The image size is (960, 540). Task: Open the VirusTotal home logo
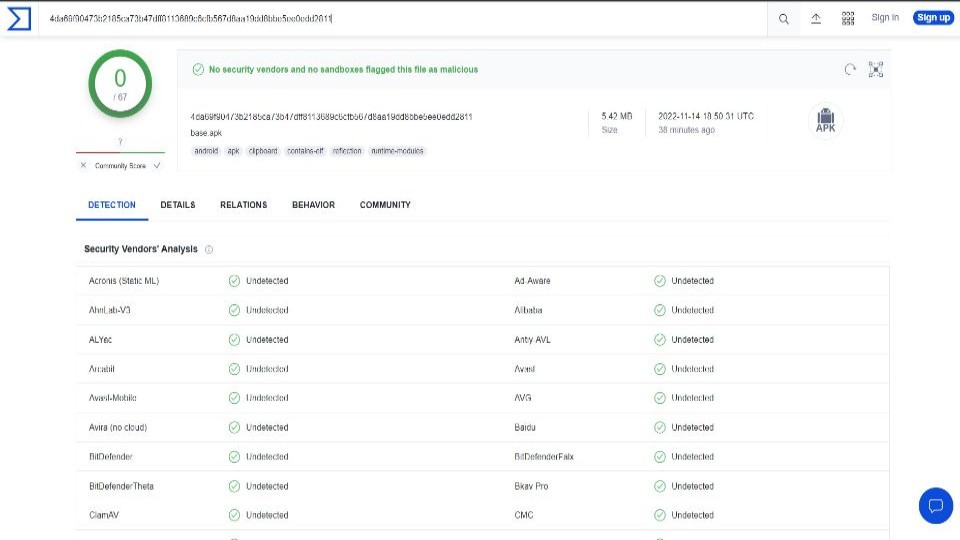19,18
